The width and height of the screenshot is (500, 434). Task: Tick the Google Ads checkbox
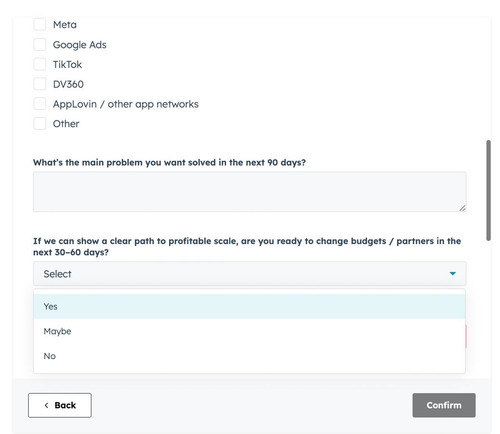(40, 44)
